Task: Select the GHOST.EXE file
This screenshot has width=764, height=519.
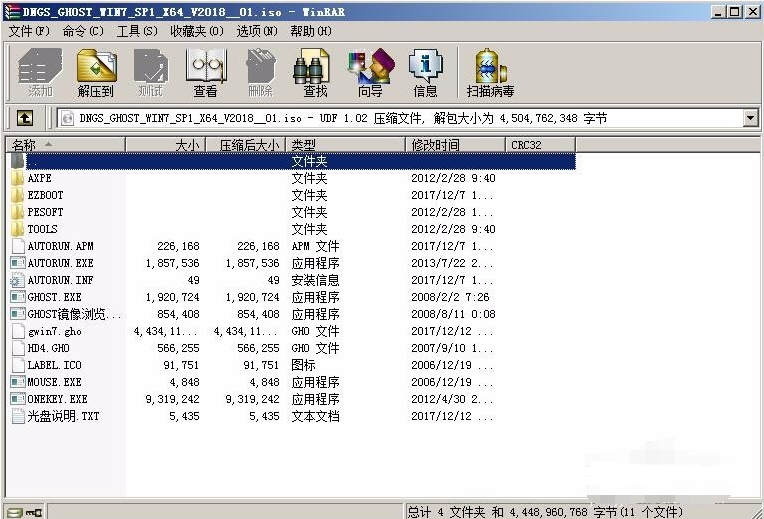Action: coord(54,297)
